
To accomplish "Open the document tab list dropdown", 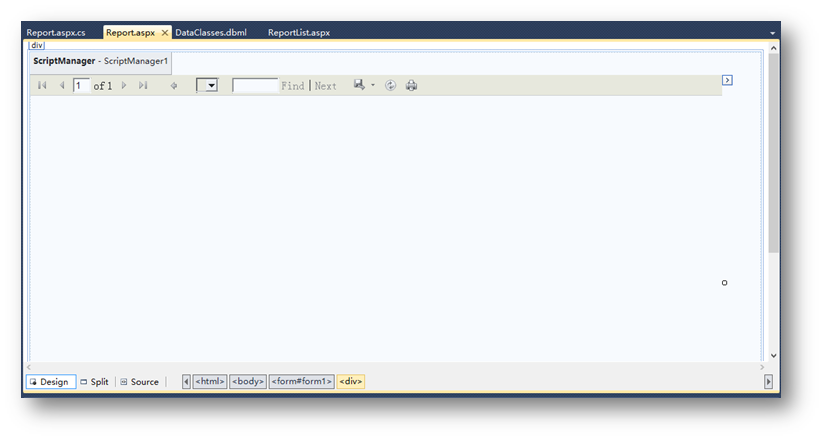I will coord(772,33).
